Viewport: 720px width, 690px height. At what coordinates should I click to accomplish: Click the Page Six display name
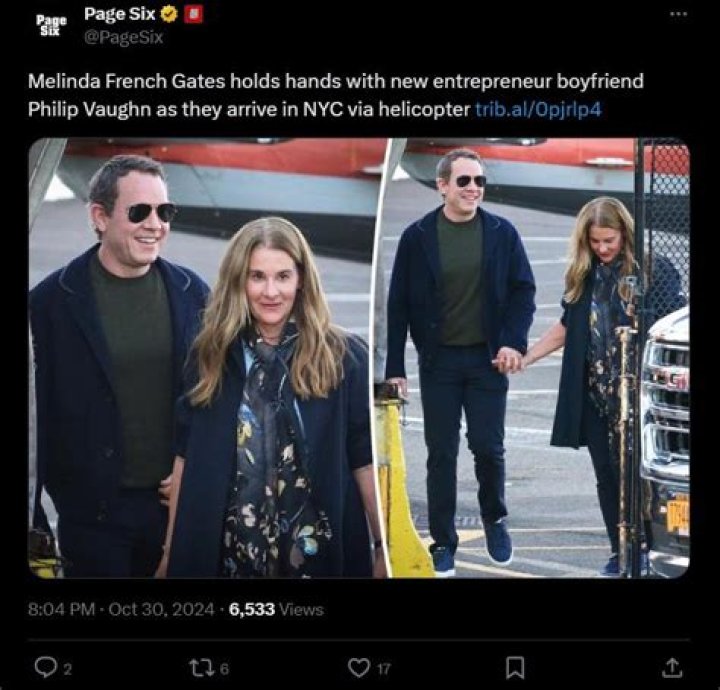pyautogui.click(x=119, y=15)
